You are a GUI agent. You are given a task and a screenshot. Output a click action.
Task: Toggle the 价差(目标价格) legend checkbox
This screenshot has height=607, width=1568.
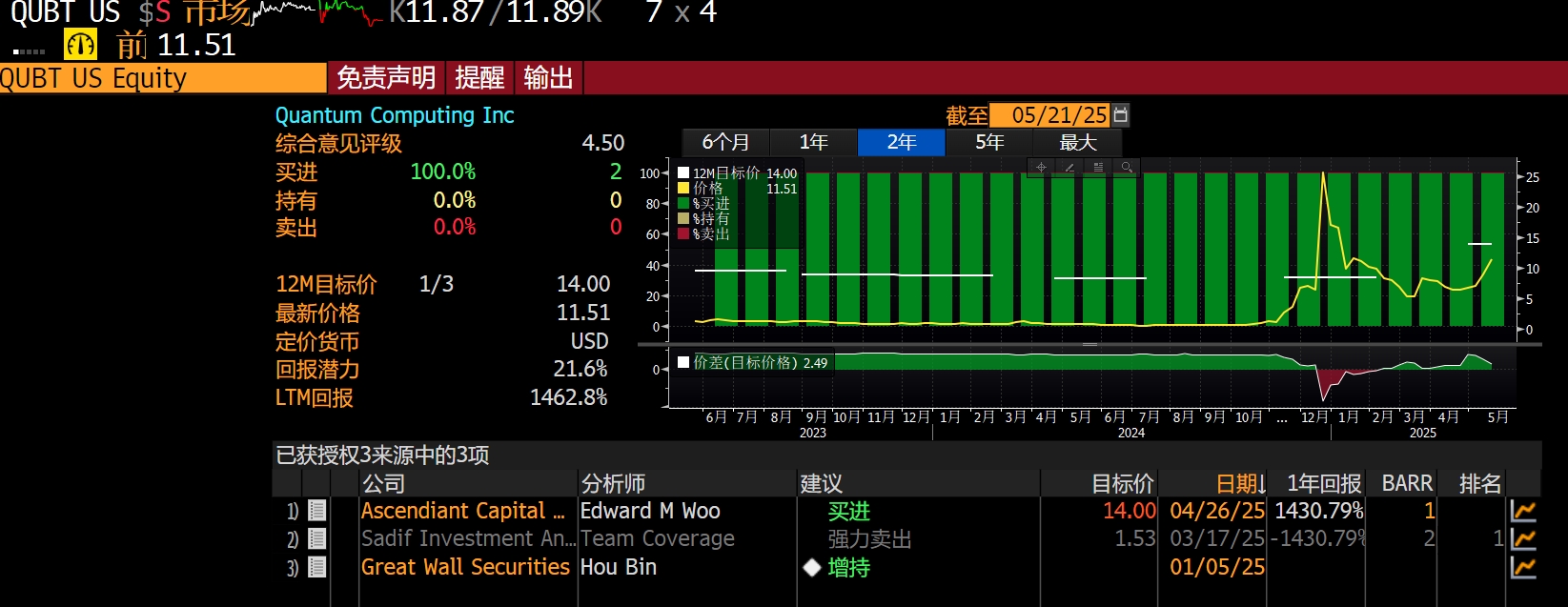point(682,362)
